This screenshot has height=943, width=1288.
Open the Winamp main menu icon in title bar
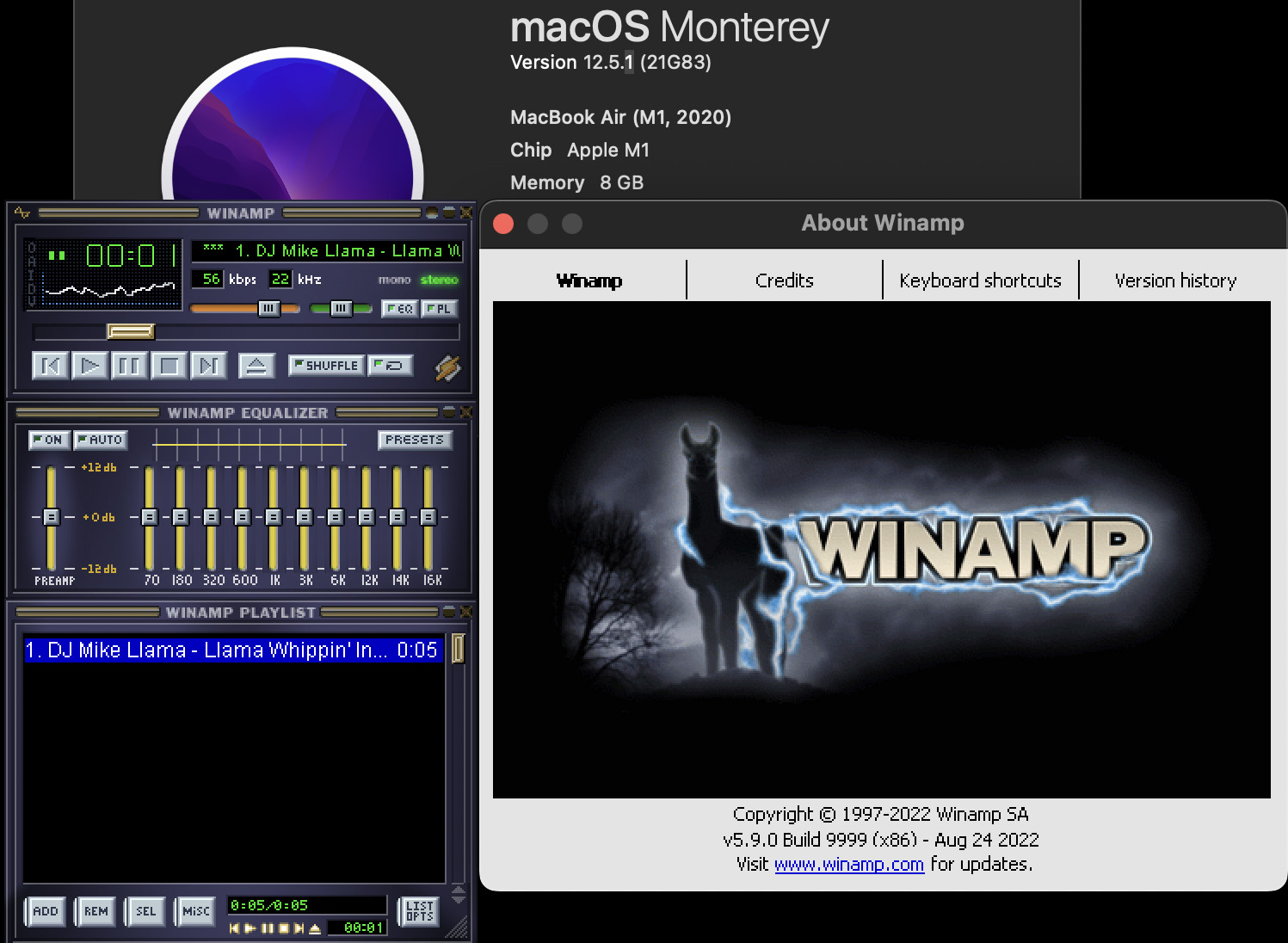pos(22,213)
